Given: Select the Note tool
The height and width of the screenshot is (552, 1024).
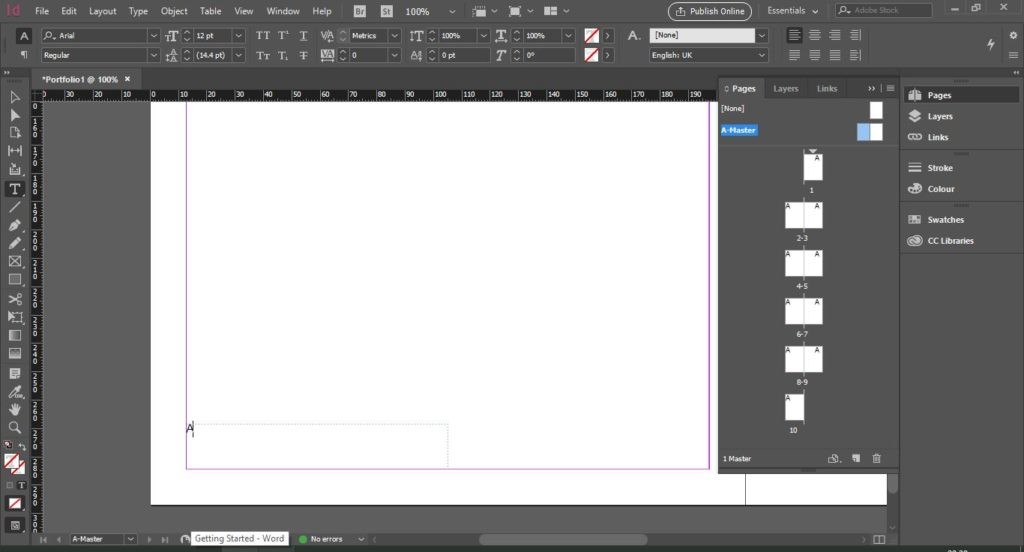Looking at the screenshot, I should 14,374.
